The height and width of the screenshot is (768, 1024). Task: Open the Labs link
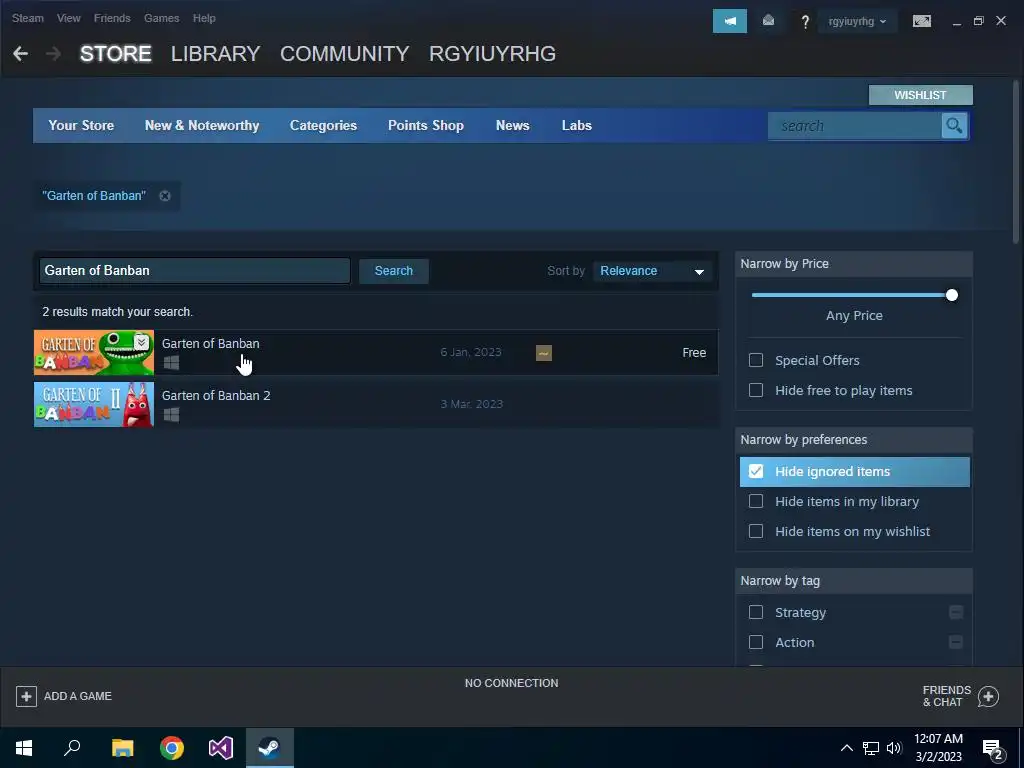pos(577,125)
